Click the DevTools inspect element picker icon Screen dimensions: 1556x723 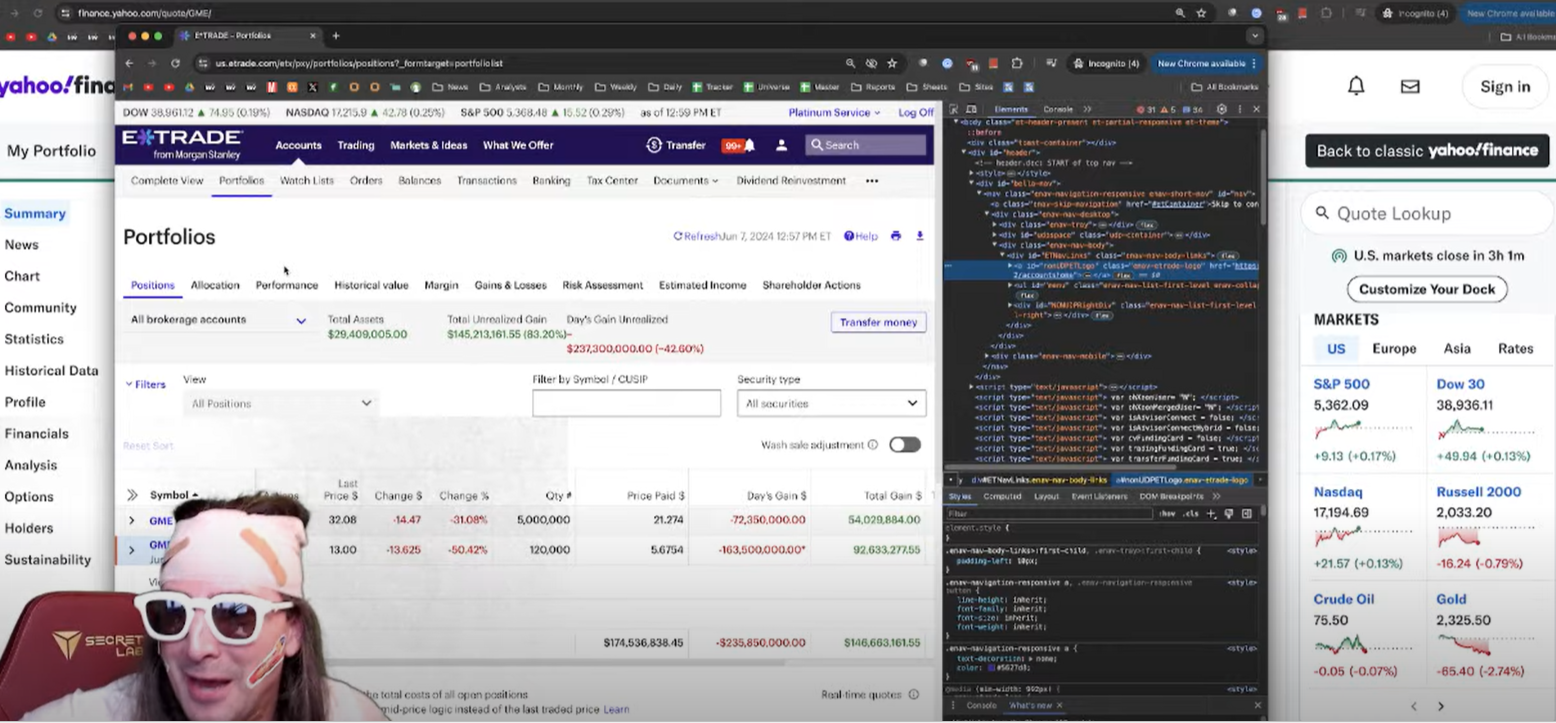tap(953, 109)
